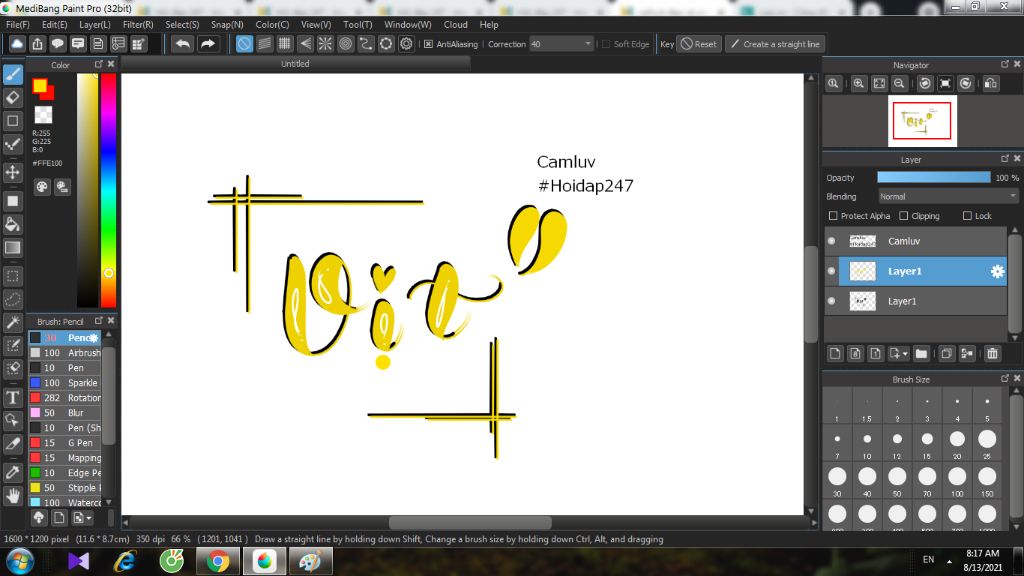This screenshot has width=1024, height=576.
Task: Enable parallel lines snap
Action: [x=264, y=44]
